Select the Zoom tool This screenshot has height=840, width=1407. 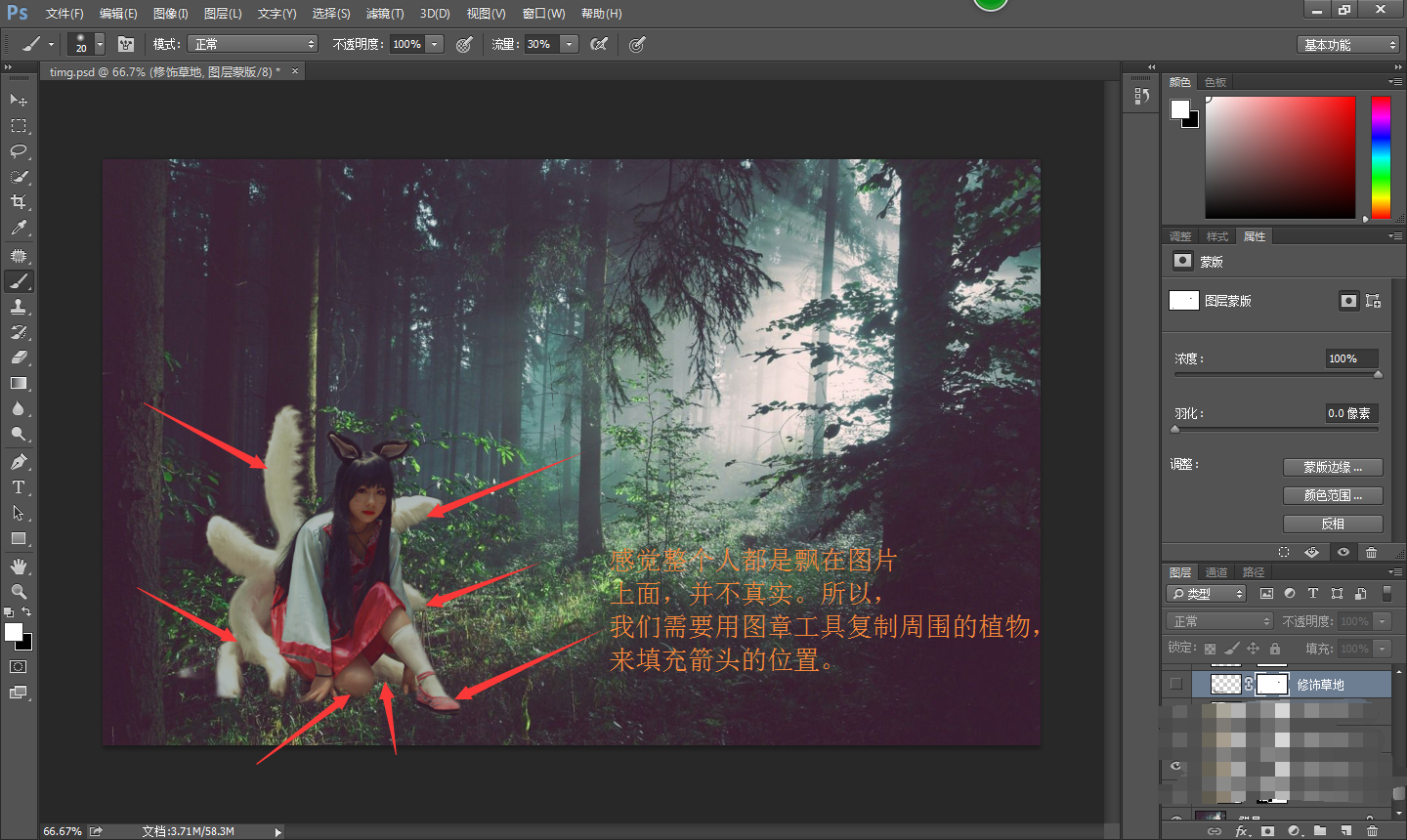pyautogui.click(x=19, y=592)
